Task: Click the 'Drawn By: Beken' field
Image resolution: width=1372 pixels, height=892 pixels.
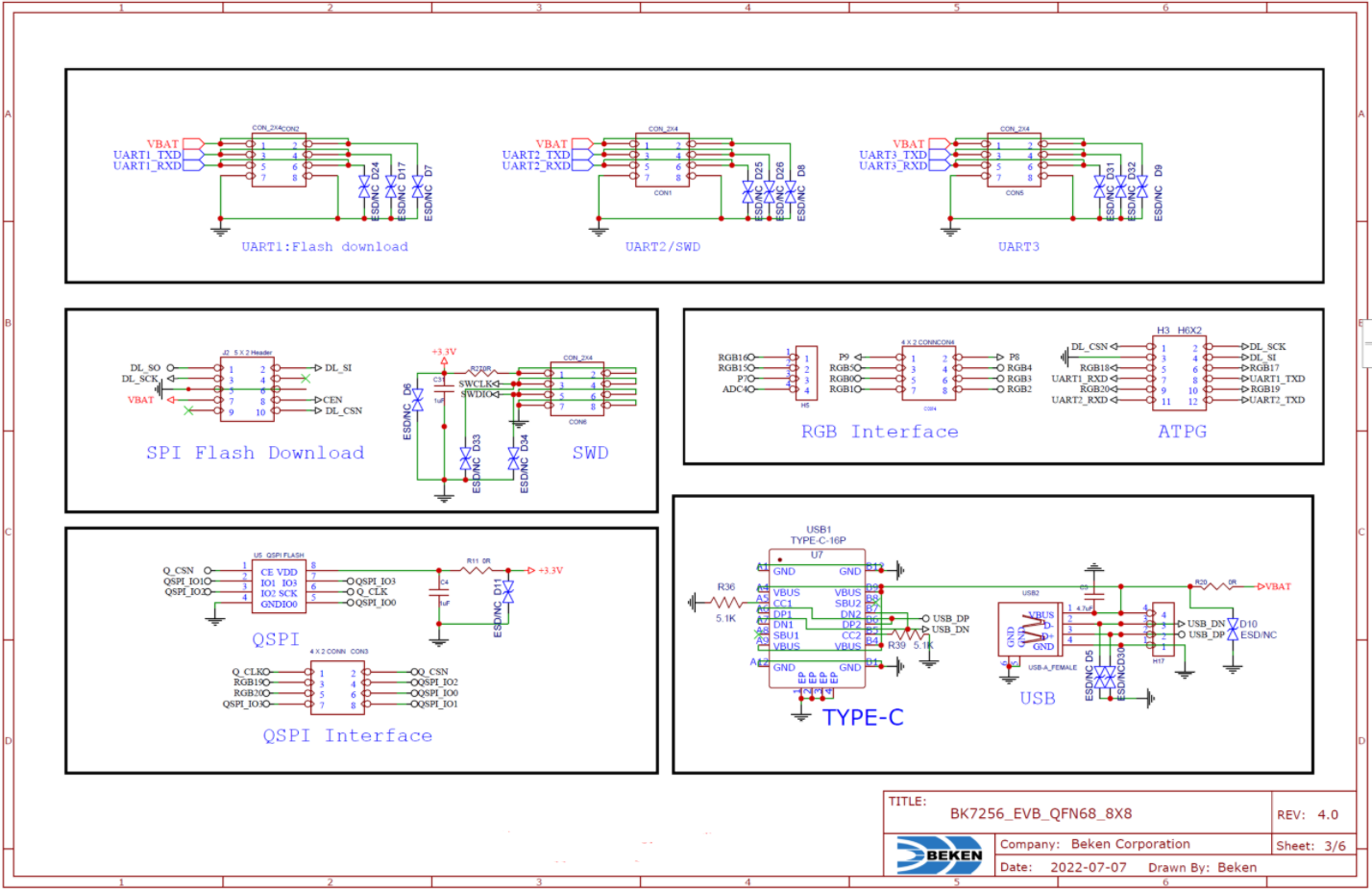Action: 1202,867
